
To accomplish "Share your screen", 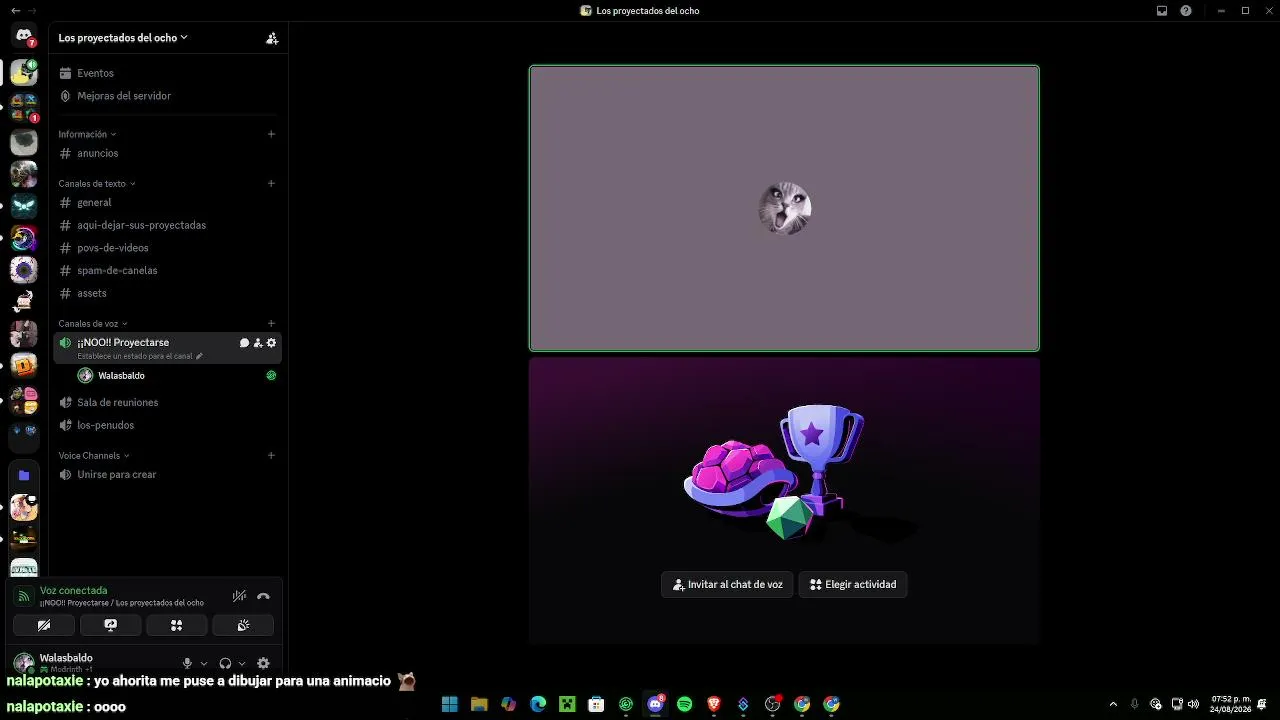I will 111,625.
